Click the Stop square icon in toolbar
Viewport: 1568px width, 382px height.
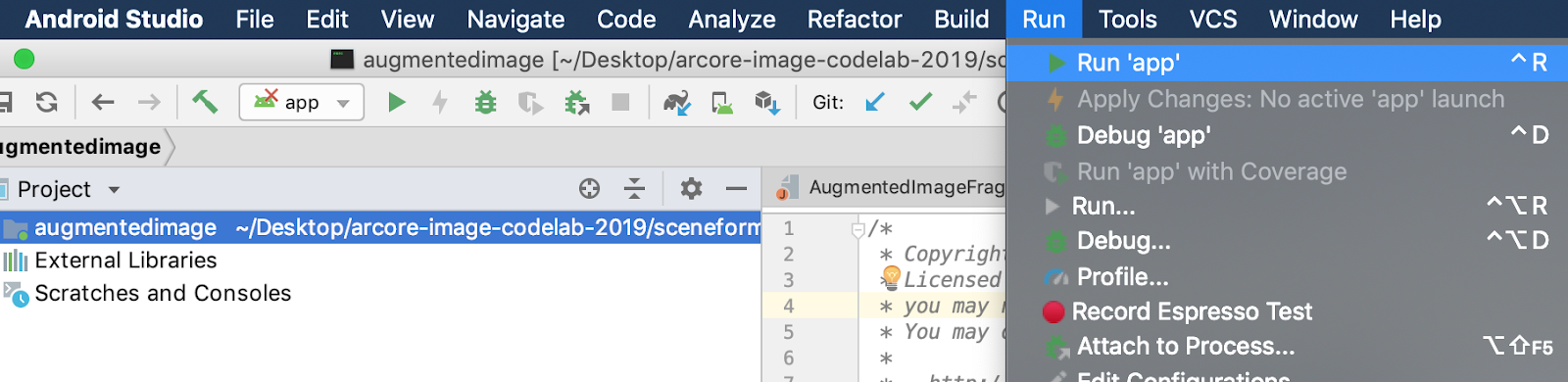coord(620,102)
